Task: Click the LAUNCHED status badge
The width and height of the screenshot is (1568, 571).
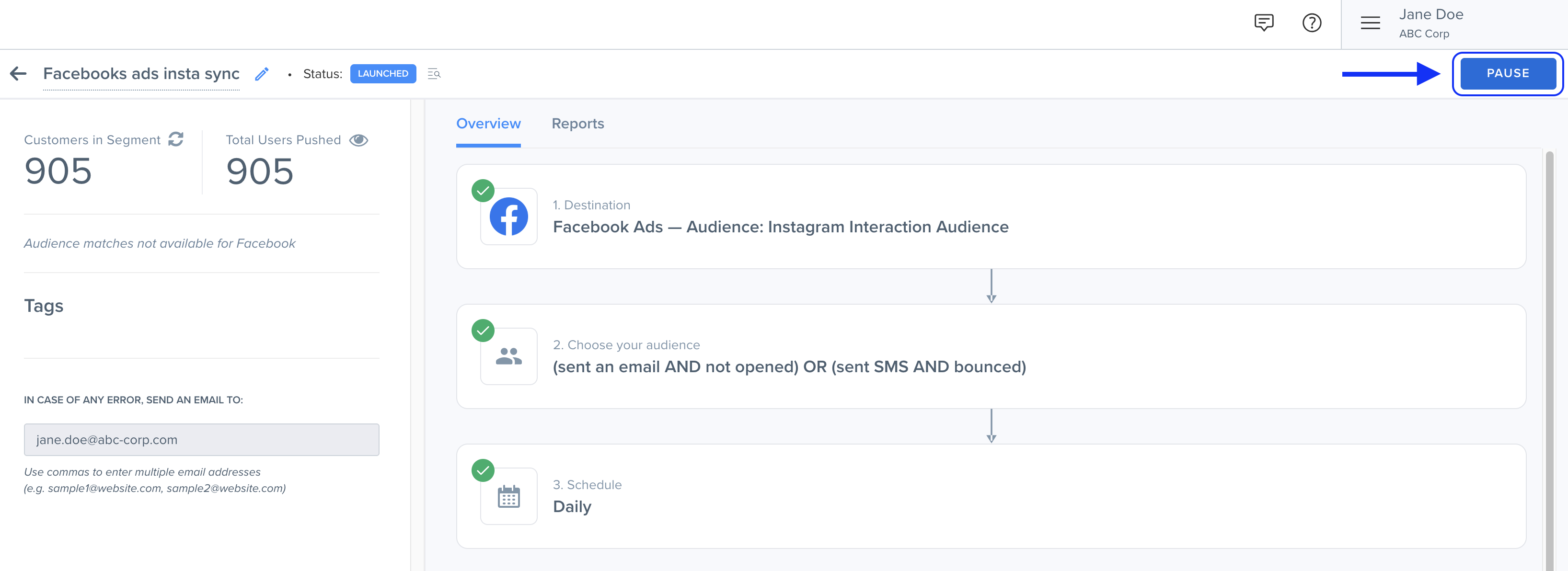Action: (383, 74)
